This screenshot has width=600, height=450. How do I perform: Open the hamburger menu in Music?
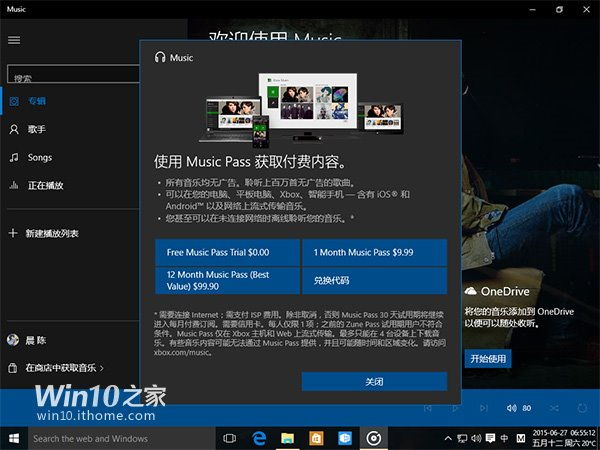[14, 40]
